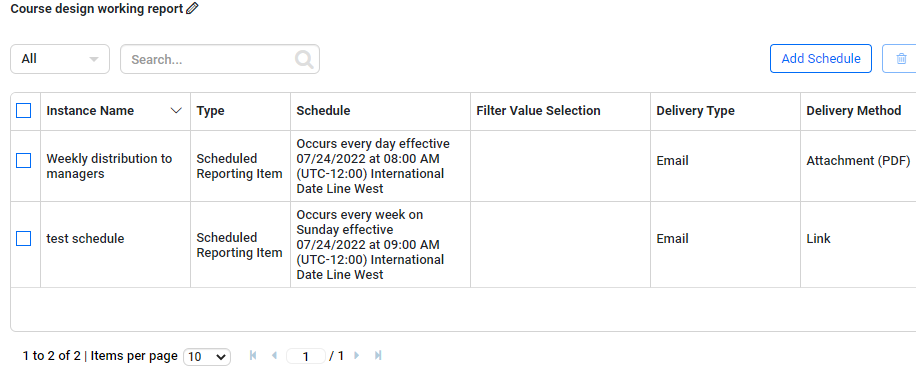916x379 pixels.
Task: Check the test schedule row checkbox
Action: point(23,238)
